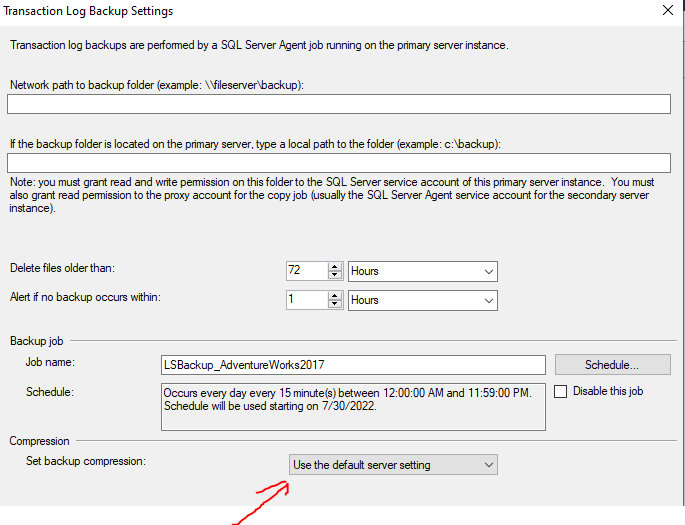Screen dimensions: 685x525
Task: Click the 'Job name:' label
Action: click(50, 362)
